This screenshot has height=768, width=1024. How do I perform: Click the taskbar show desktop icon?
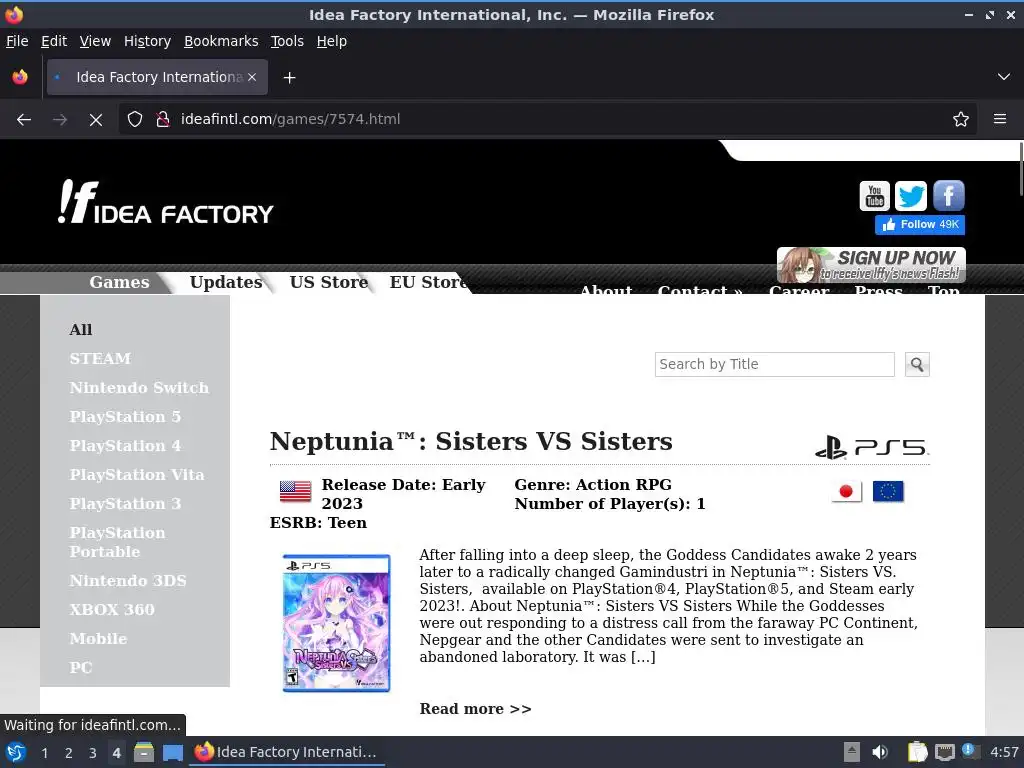(172, 752)
